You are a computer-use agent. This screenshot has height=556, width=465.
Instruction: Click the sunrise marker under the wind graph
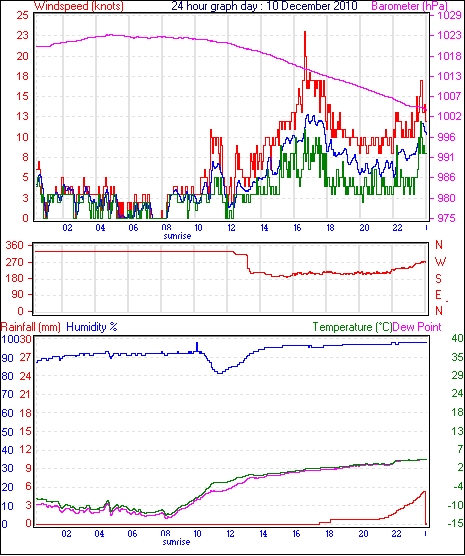click(x=177, y=236)
